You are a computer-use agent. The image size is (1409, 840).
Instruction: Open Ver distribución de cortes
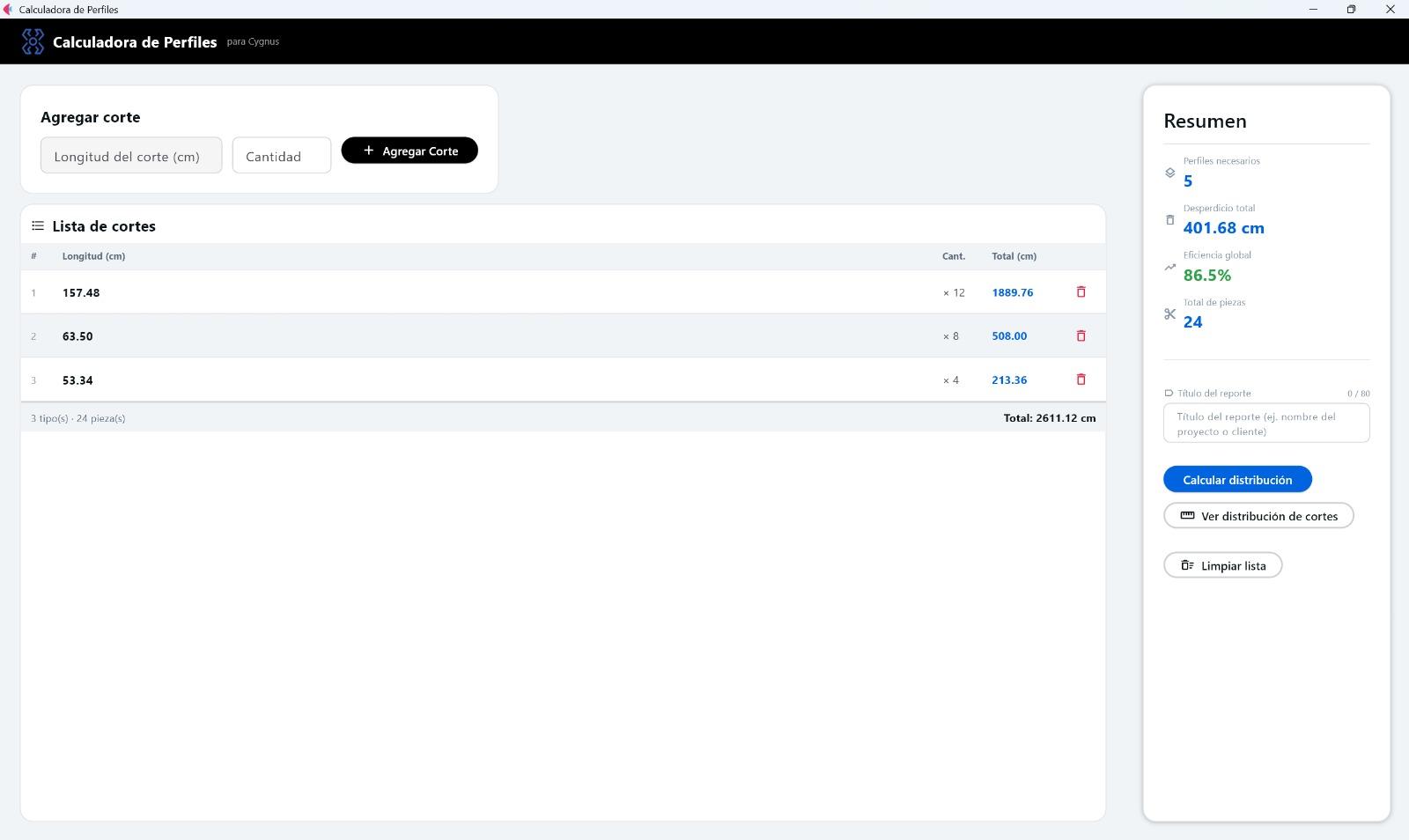click(x=1258, y=516)
